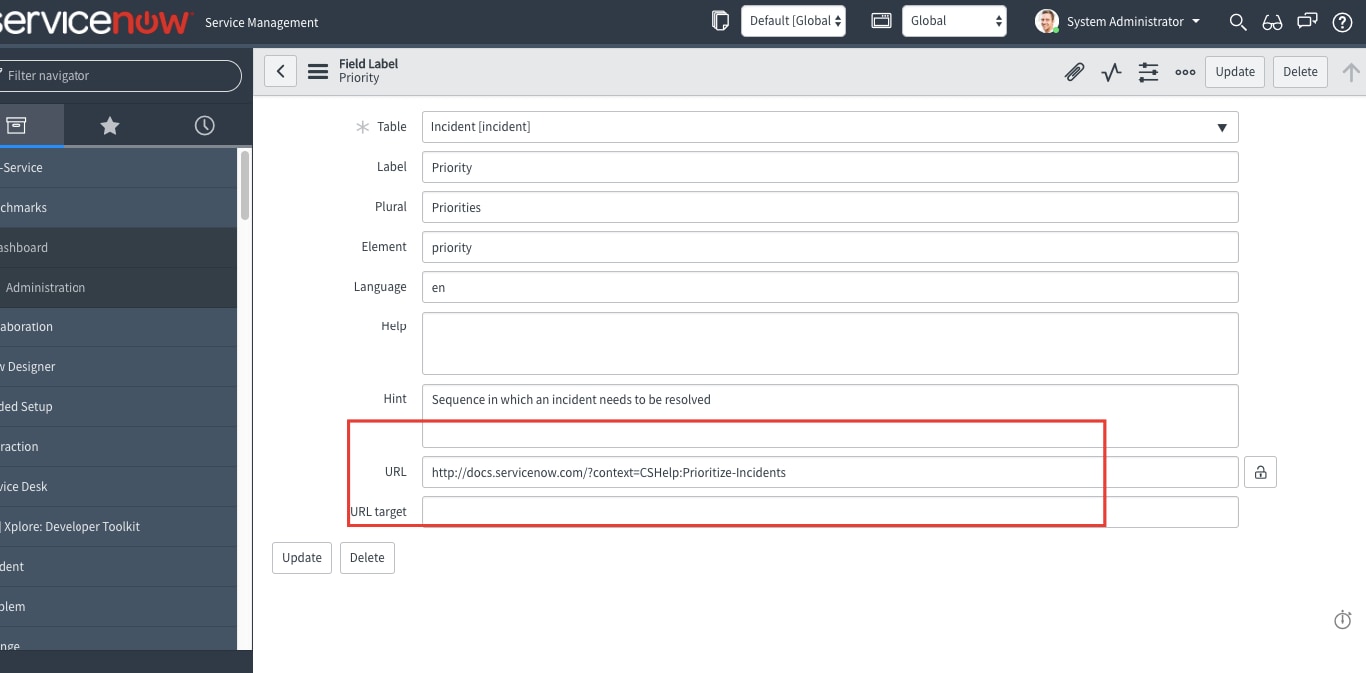1366x673 pixels.
Task: Attach a file using the paperclip icon
Action: coord(1075,71)
